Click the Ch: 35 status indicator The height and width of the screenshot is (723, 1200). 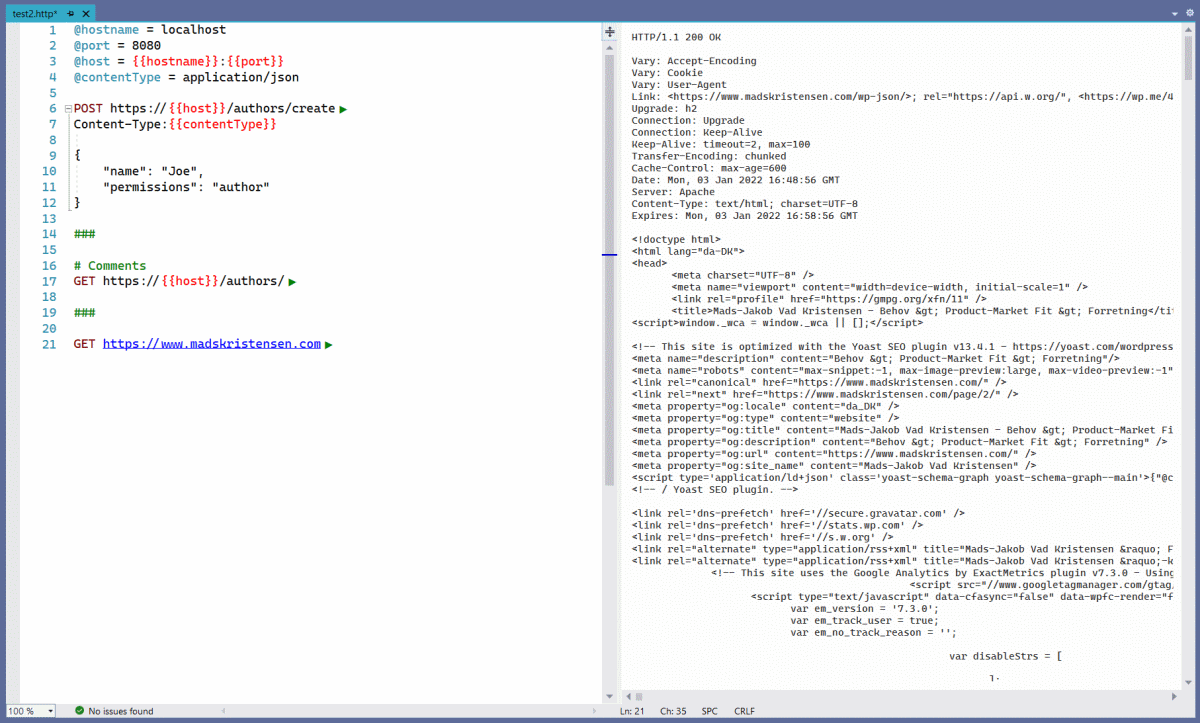[x=672, y=711]
